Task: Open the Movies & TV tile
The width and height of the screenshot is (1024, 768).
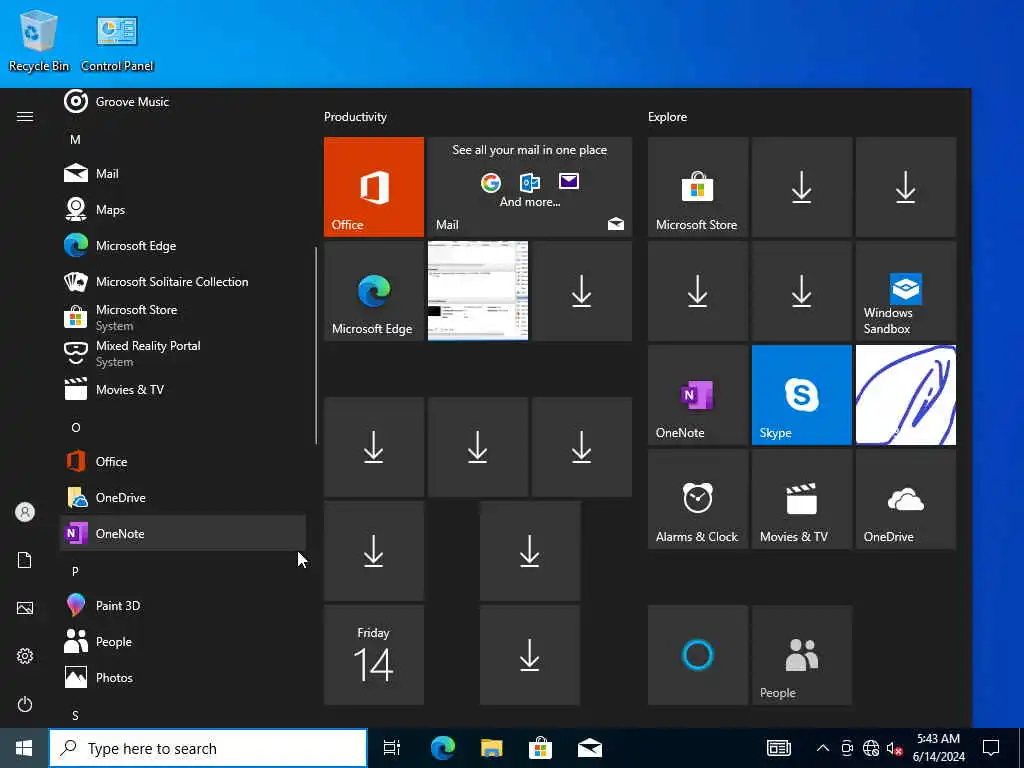Action: pos(802,499)
